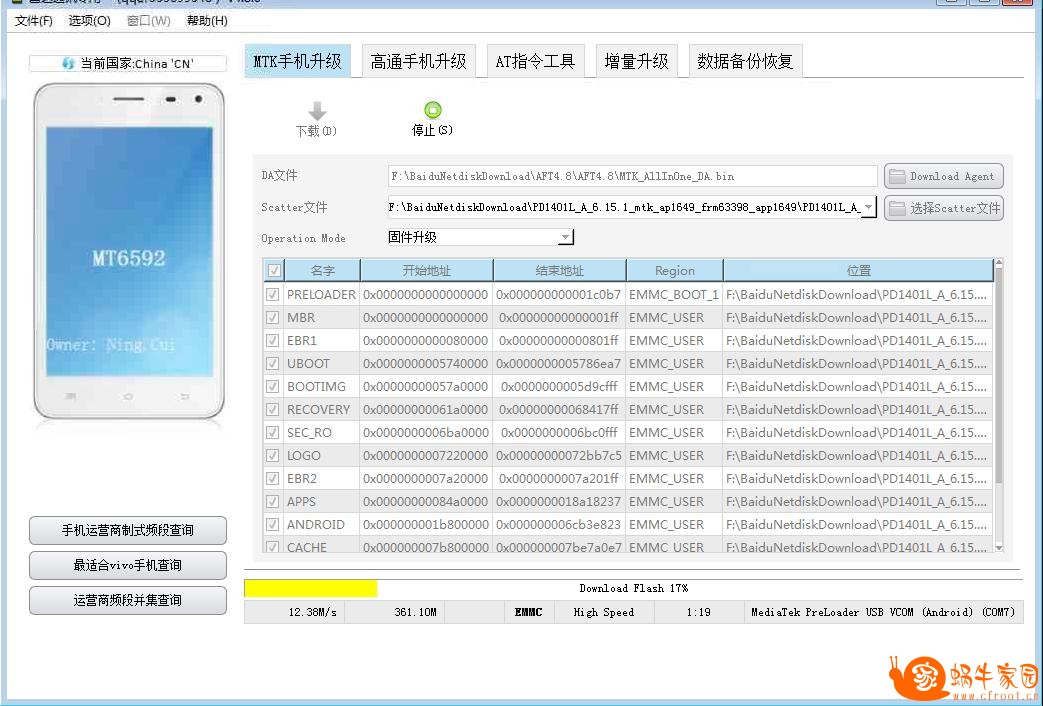This screenshot has width=1043, height=706.
Task: Open the 选项(O) menu
Action: pos(90,21)
